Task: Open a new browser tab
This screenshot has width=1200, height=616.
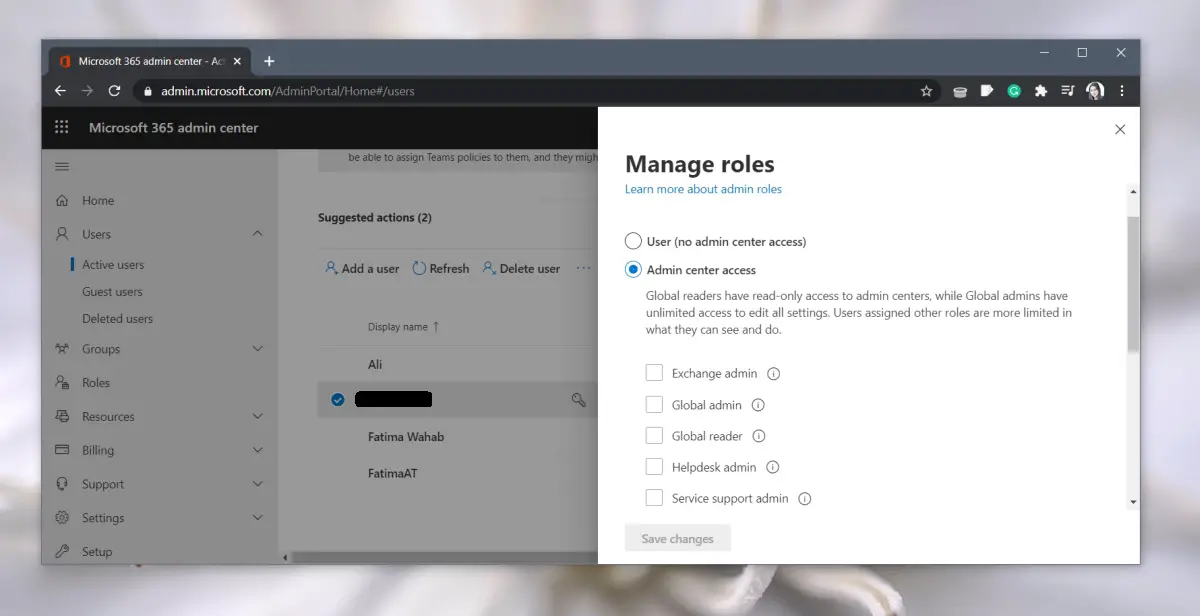Action: tap(269, 61)
